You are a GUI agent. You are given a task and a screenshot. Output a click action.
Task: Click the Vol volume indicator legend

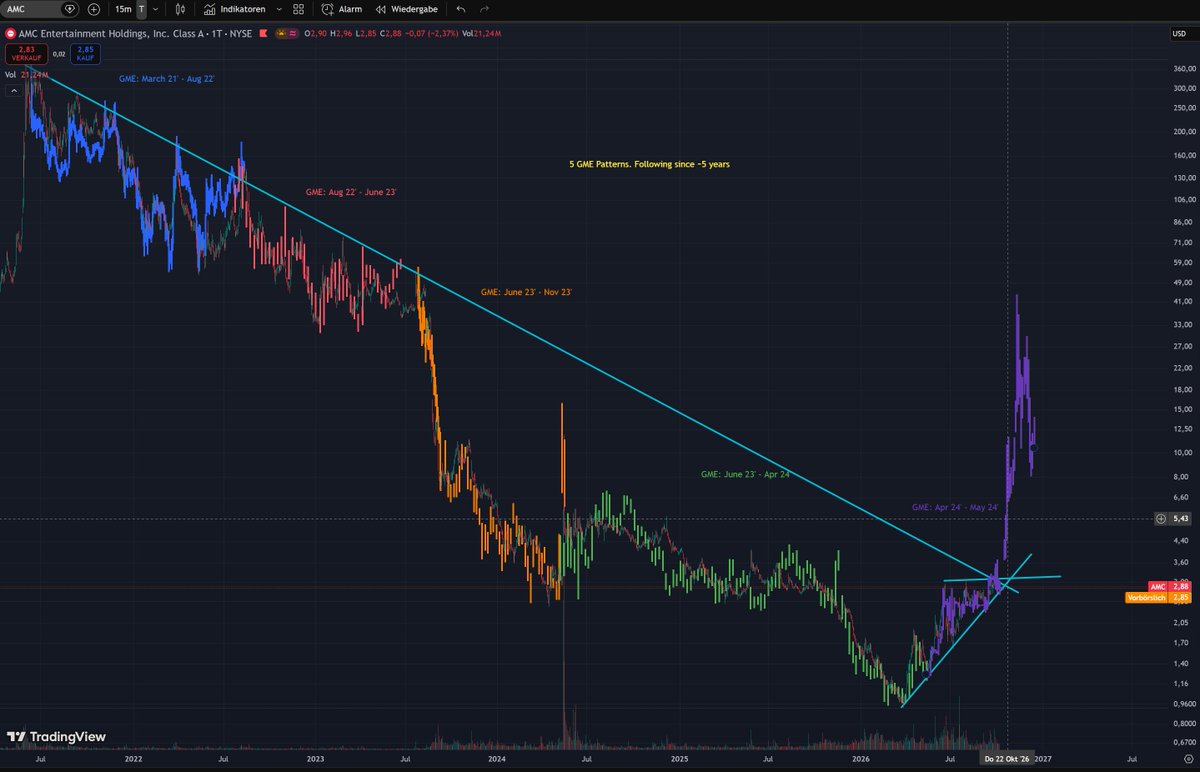point(28,74)
